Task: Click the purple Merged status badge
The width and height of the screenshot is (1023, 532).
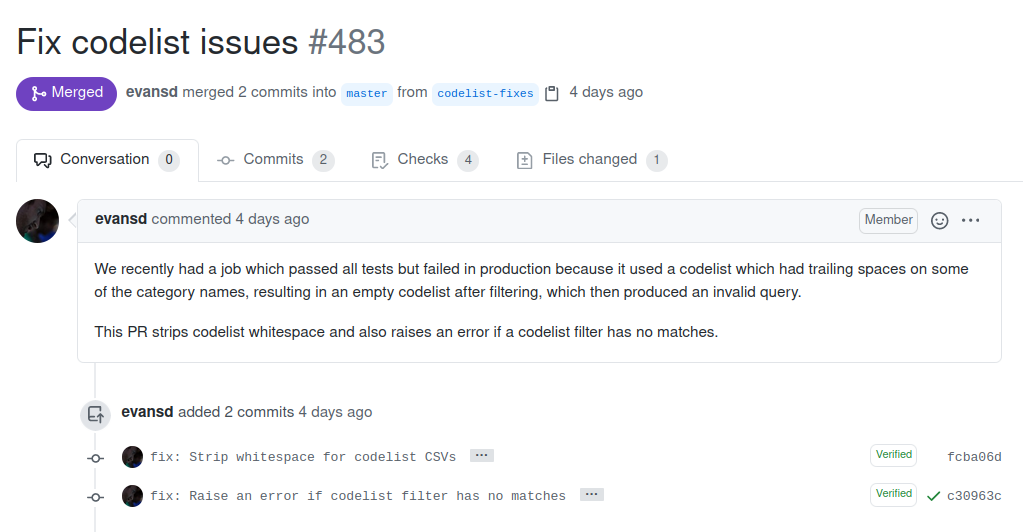Action: [66, 93]
